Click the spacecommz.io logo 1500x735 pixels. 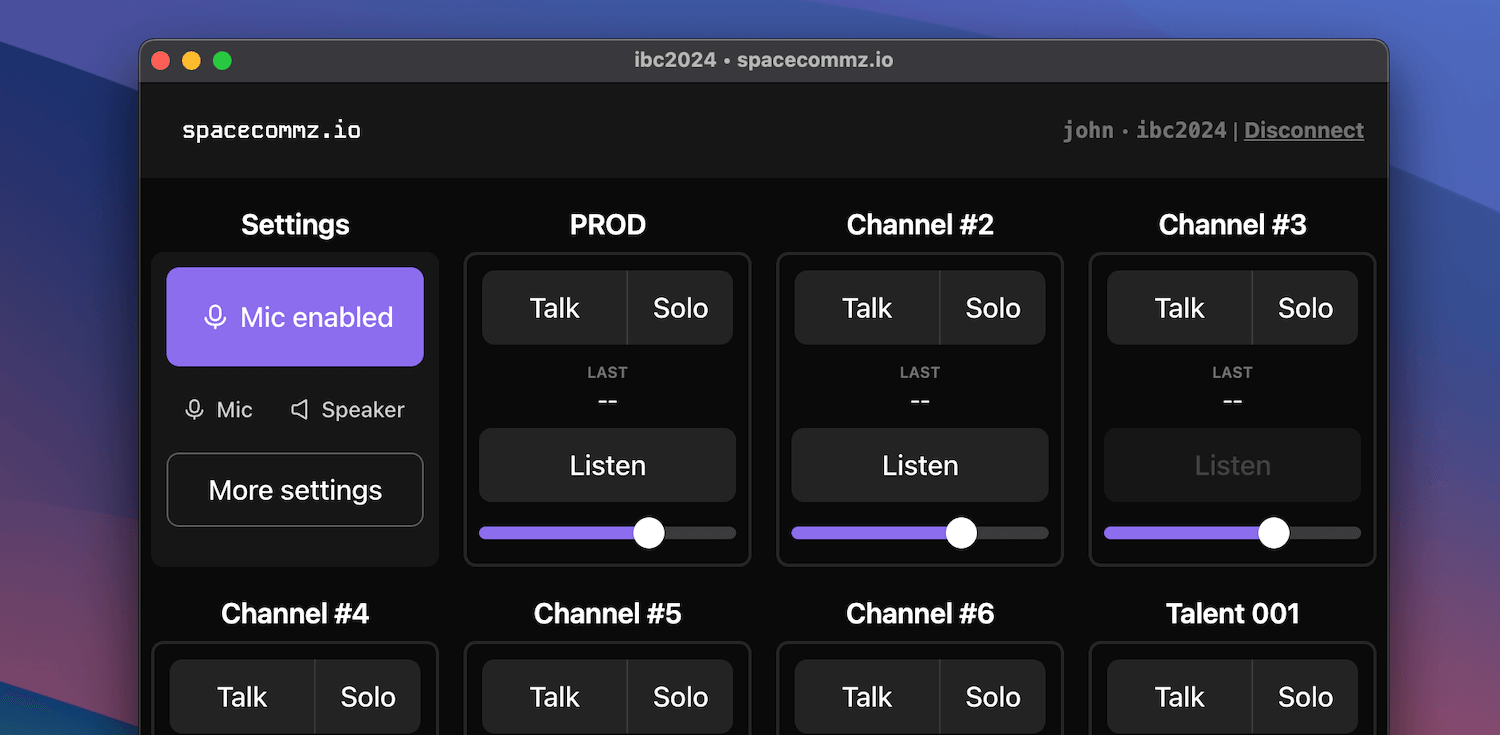coord(271,130)
